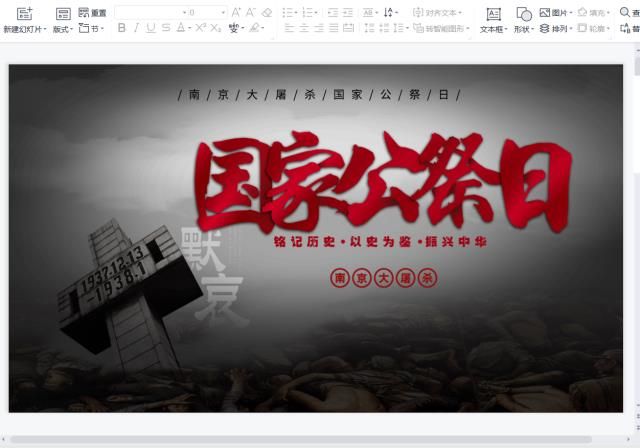The width and height of the screenshot is (640, 448).
Task: Toggle Italic formatting
Action: pos(136,28)
